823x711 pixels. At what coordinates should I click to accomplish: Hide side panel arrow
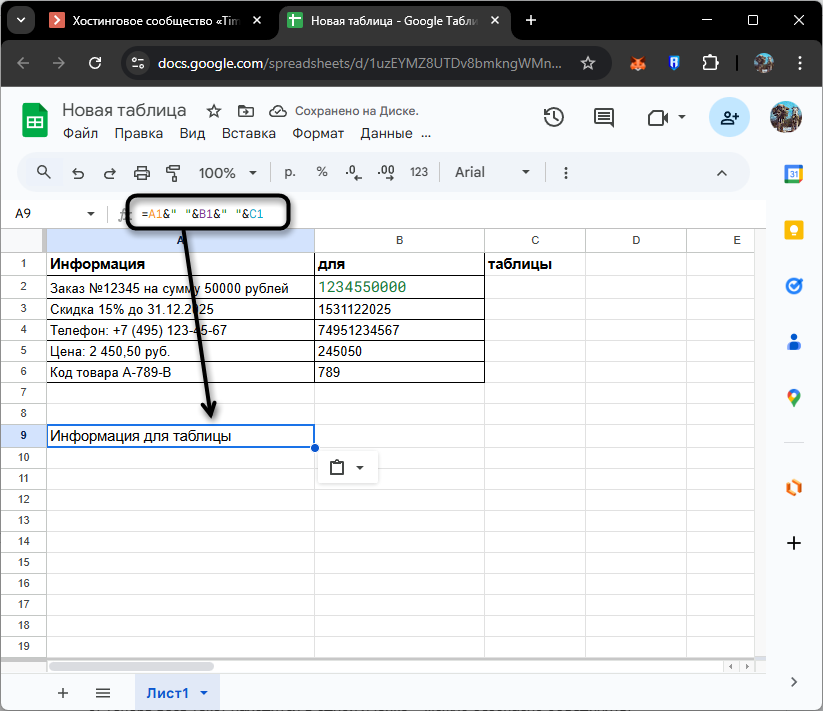point(794,682)
